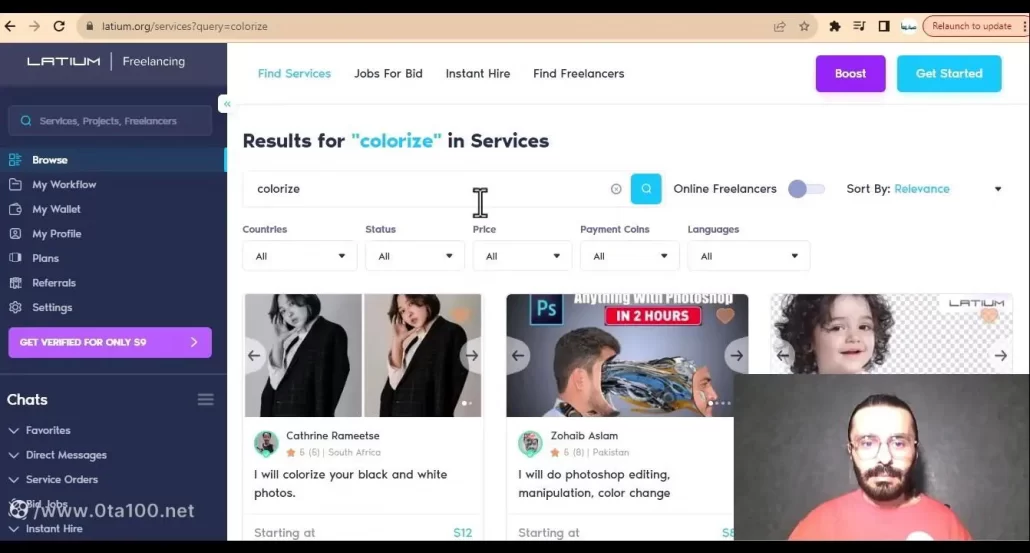Viewport: 1030px width, 553px height.
Task: Favorite Cathrine Rameetse's service heart icon
Action: tap(461, 316)
